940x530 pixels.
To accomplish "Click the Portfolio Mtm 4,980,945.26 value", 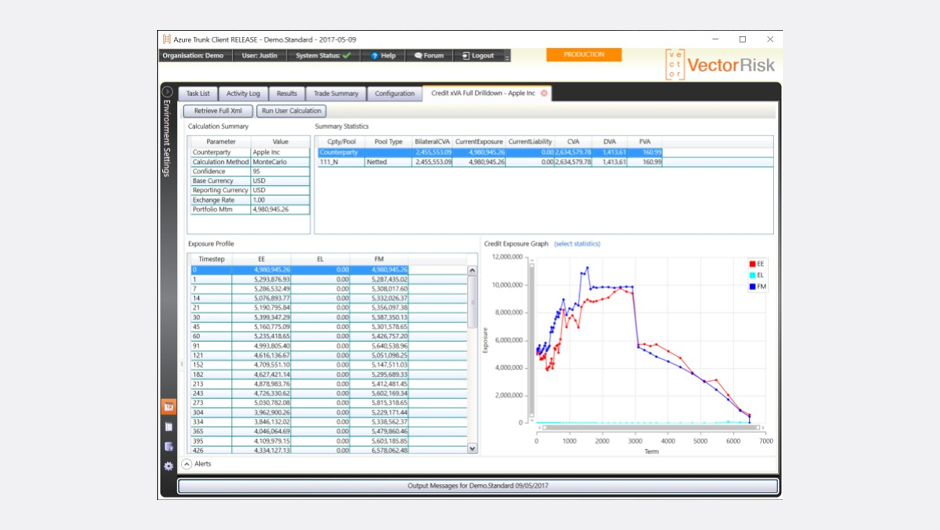I will click(280, 209).
